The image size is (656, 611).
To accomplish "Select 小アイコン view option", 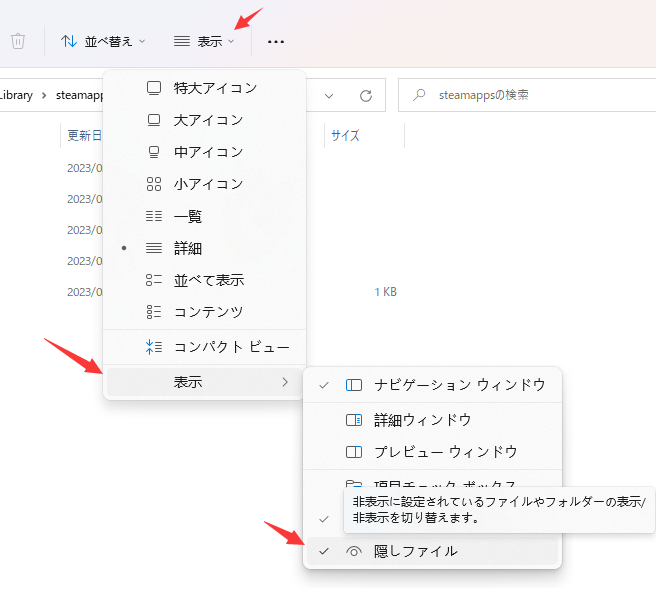I will click(204, 184).
